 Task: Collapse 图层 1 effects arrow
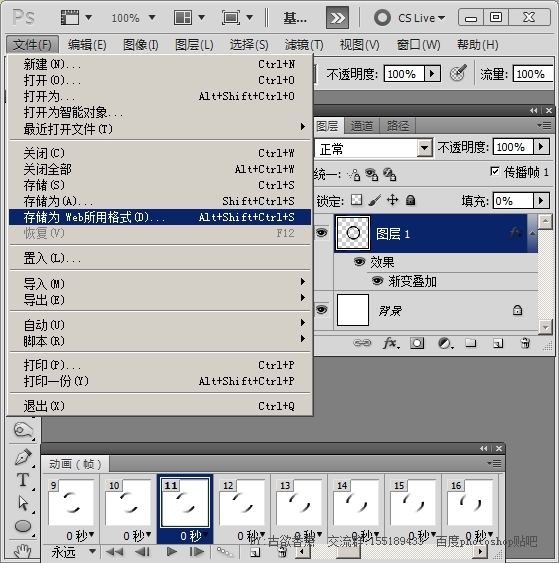click(x=532, y=233)
